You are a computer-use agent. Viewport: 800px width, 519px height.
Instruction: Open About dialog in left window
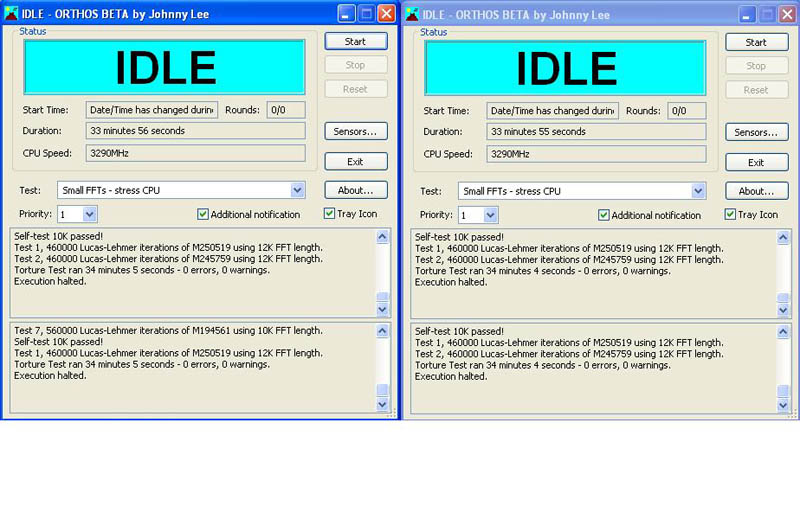tap(356, 190)
